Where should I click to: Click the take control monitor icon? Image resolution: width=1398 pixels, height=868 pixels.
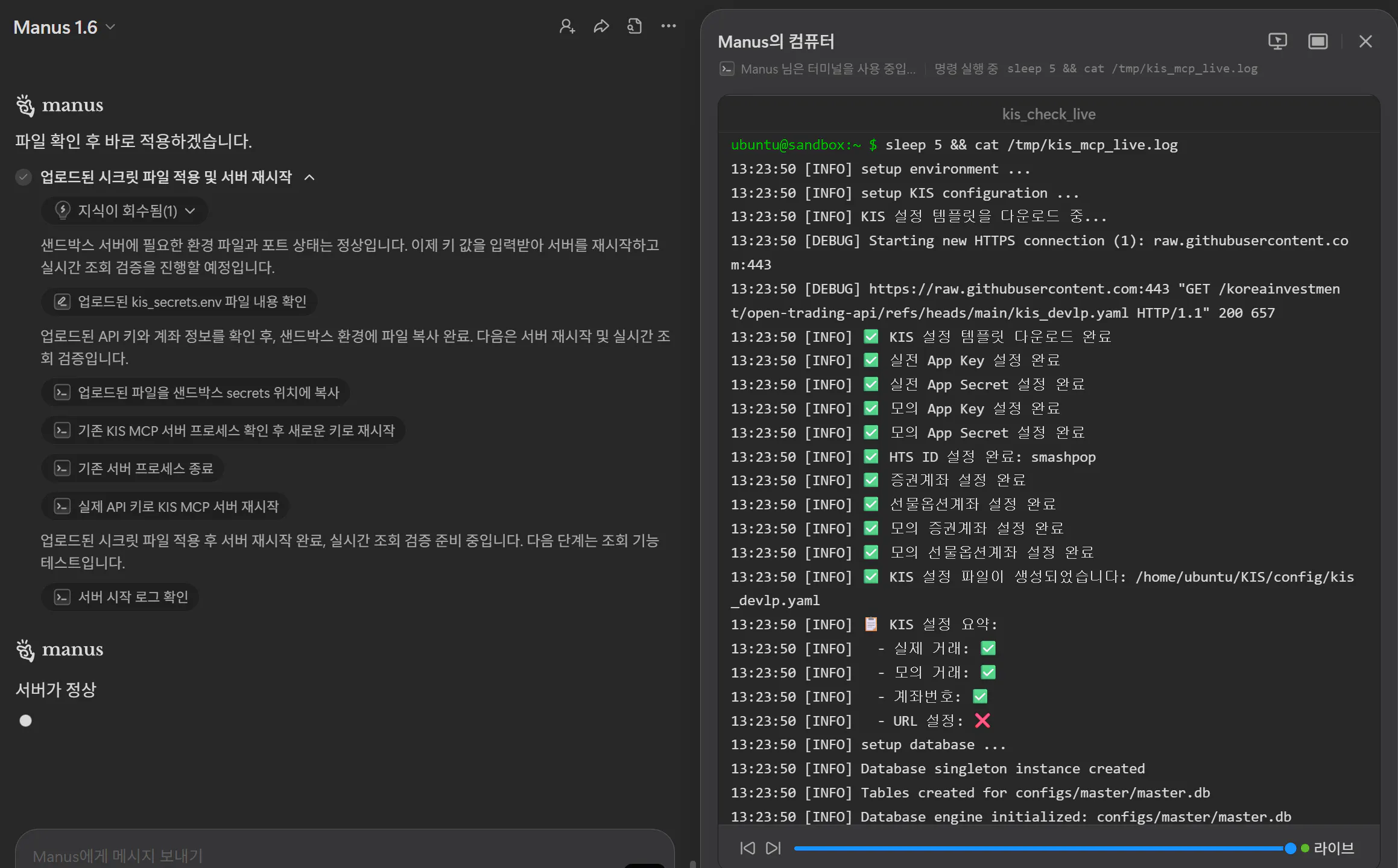(x=1278, y=41)
